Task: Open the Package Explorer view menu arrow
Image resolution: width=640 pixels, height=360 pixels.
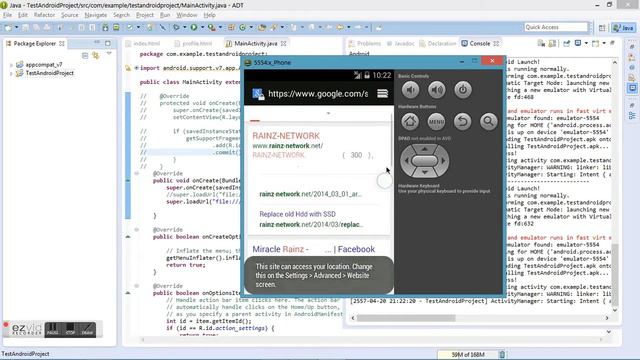Action: click(109, 53)
